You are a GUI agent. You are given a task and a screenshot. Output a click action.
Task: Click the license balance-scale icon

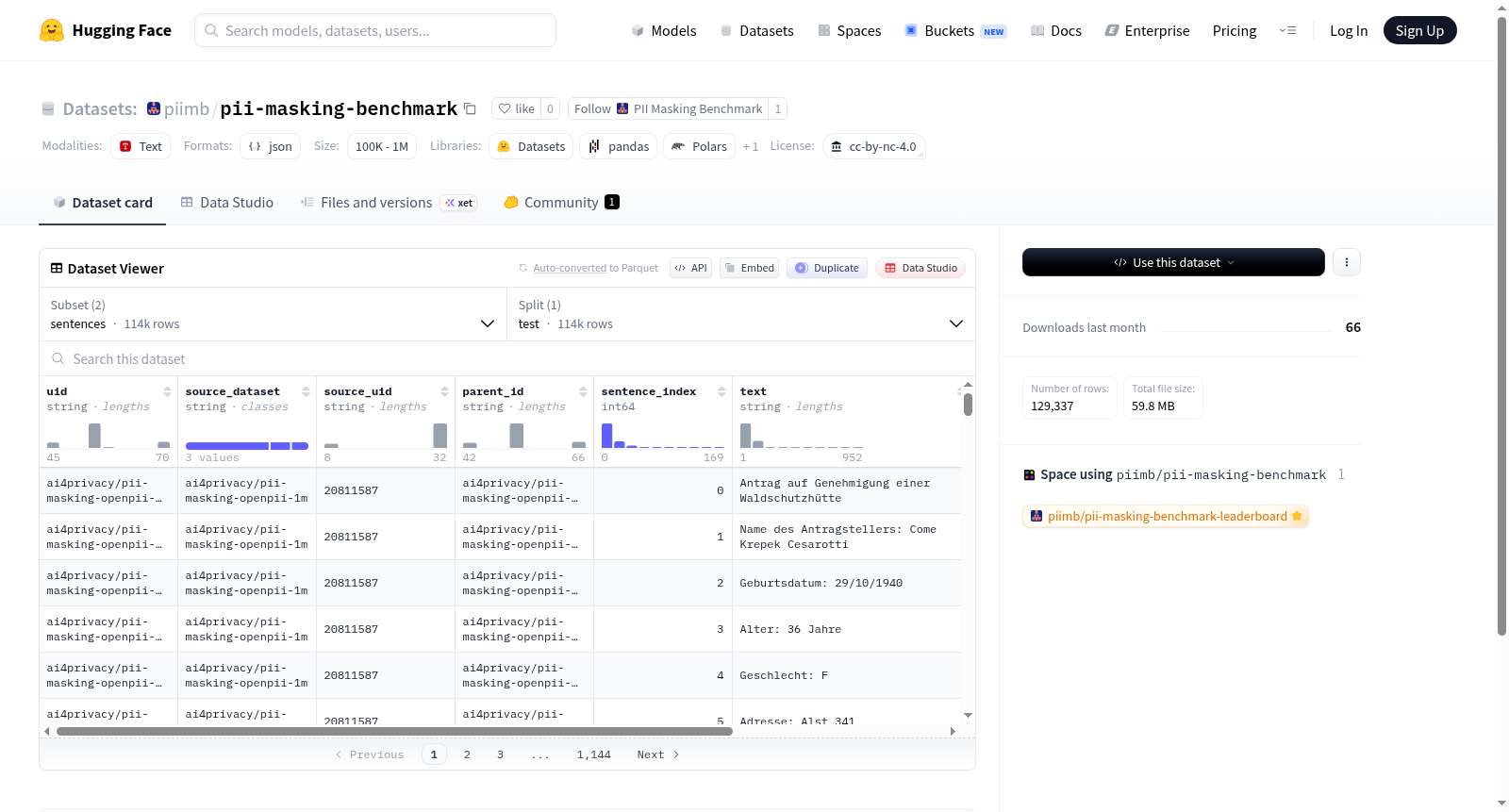[x=837, y=146]
